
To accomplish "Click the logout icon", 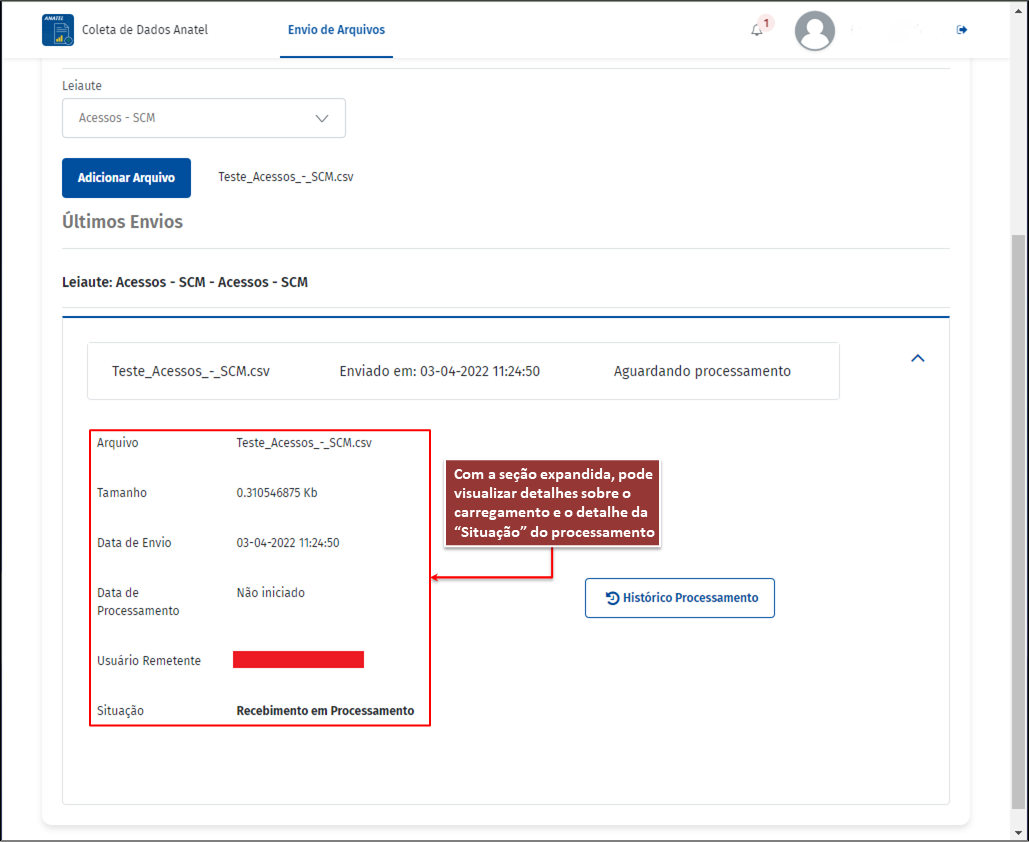I will (962, 30).
